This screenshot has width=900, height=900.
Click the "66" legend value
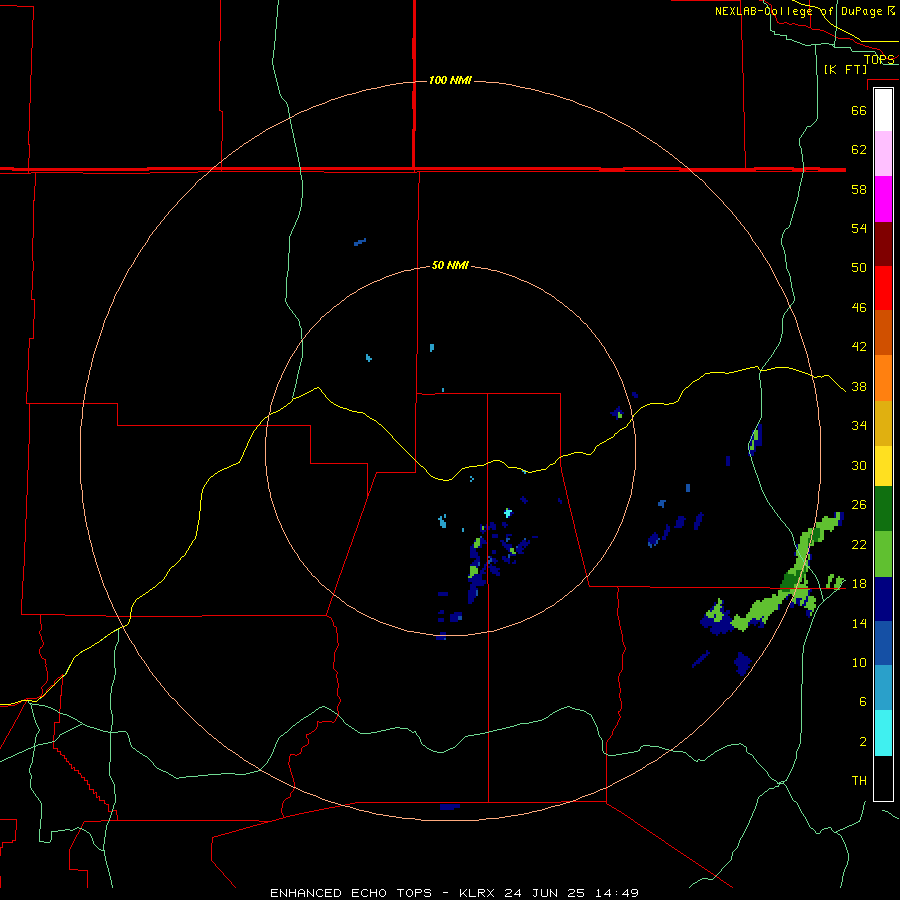point(859,110)
